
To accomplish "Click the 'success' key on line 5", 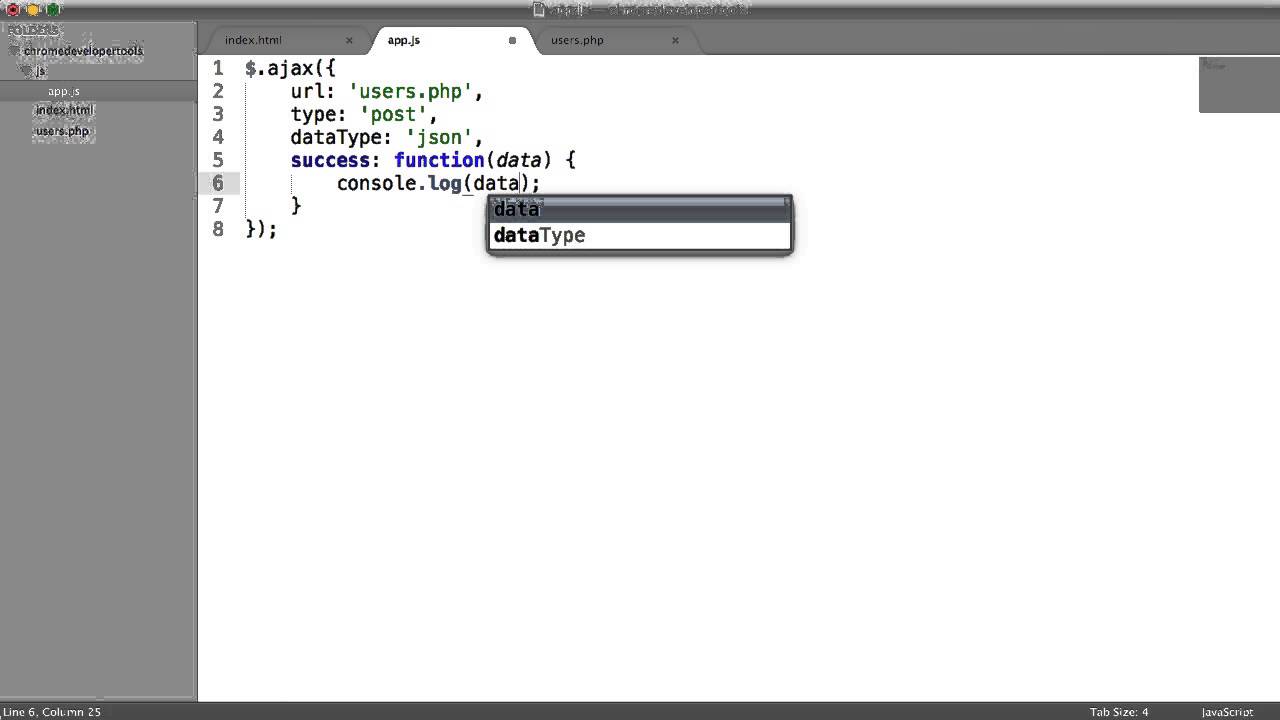I will 330,160.
